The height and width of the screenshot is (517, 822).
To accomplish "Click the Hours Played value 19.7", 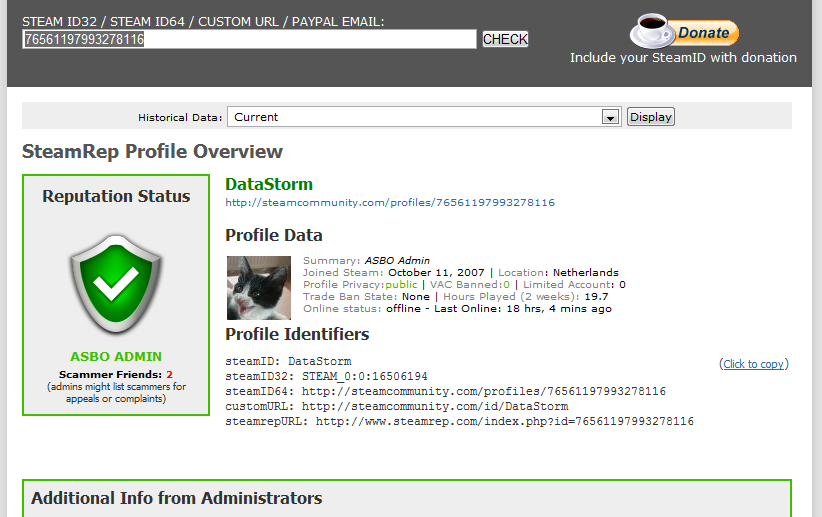I will tap(596, 297).
